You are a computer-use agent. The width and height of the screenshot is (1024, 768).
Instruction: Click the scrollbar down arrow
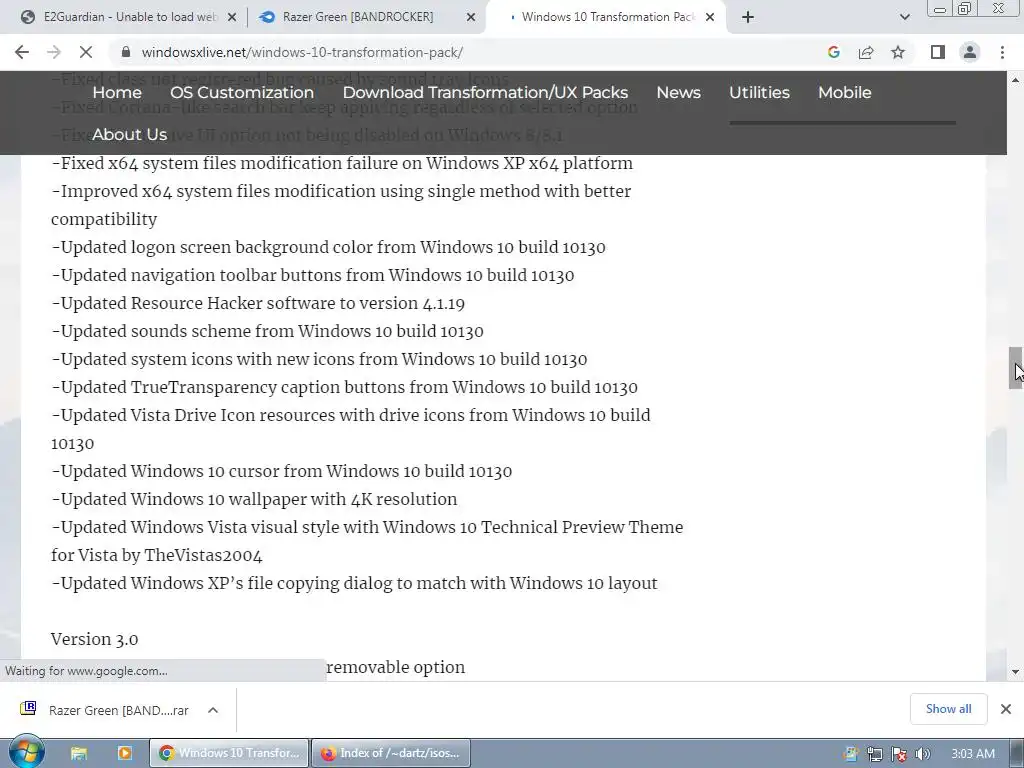point(1015,672)
